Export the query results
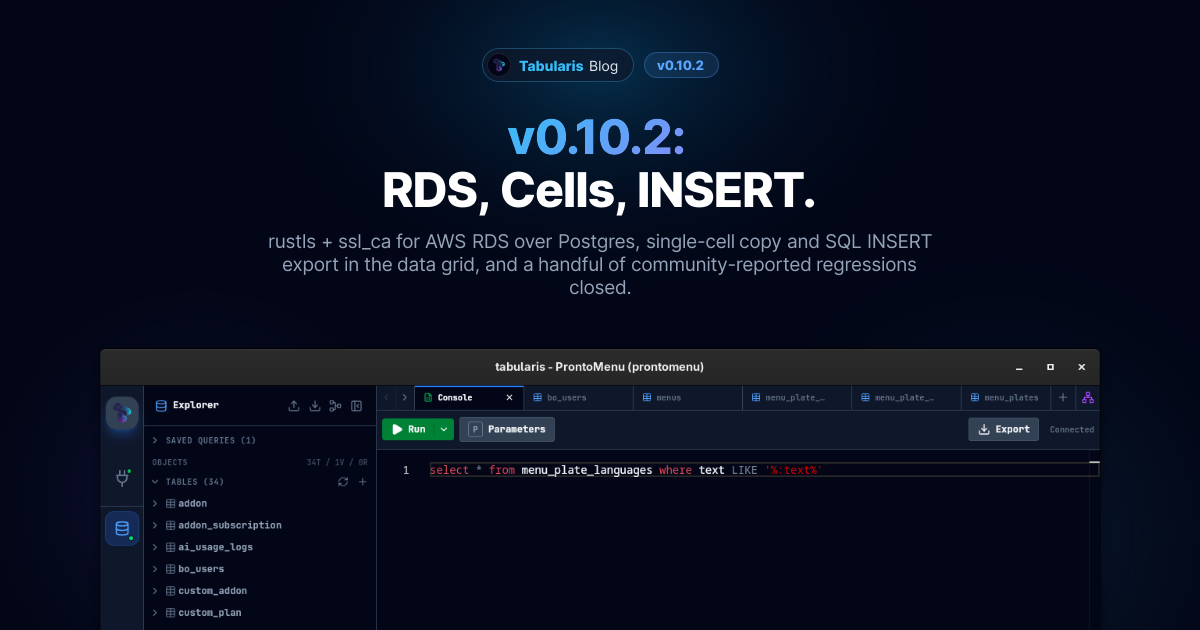Screen dimensions: 1200x630 pos(1003,429)
